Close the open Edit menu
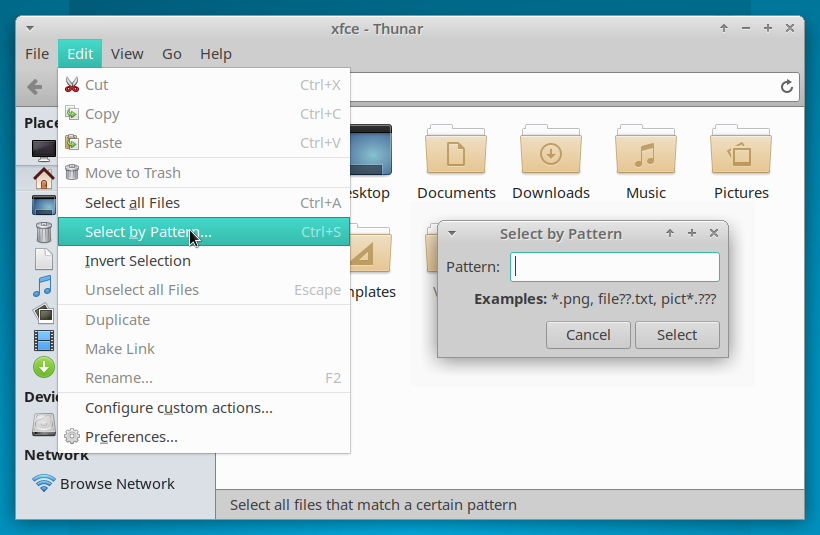This screenshot has height=535, width=820. point(80,54)
